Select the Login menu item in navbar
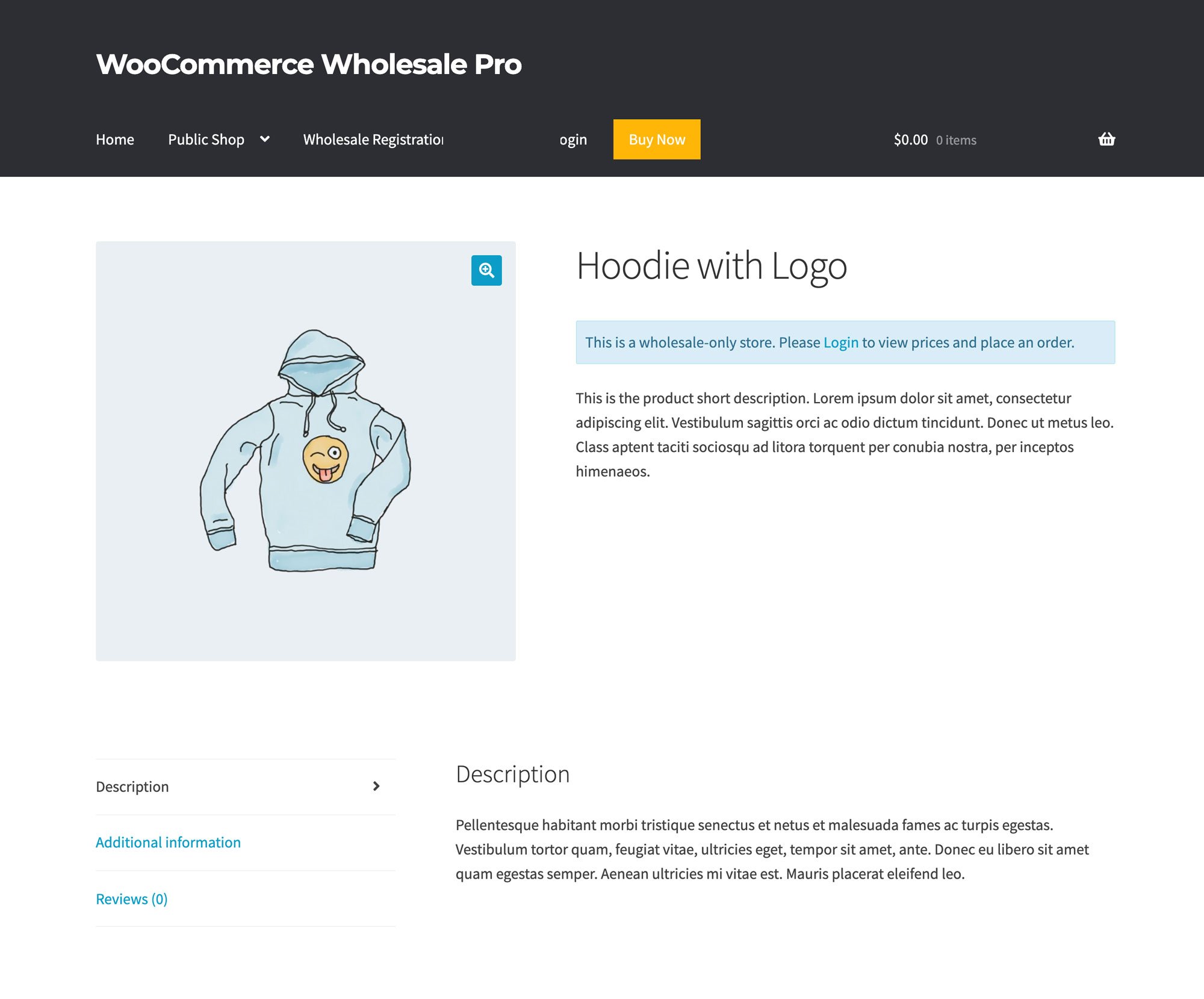The image size is (1204, 999). click(x=571, y=139)
